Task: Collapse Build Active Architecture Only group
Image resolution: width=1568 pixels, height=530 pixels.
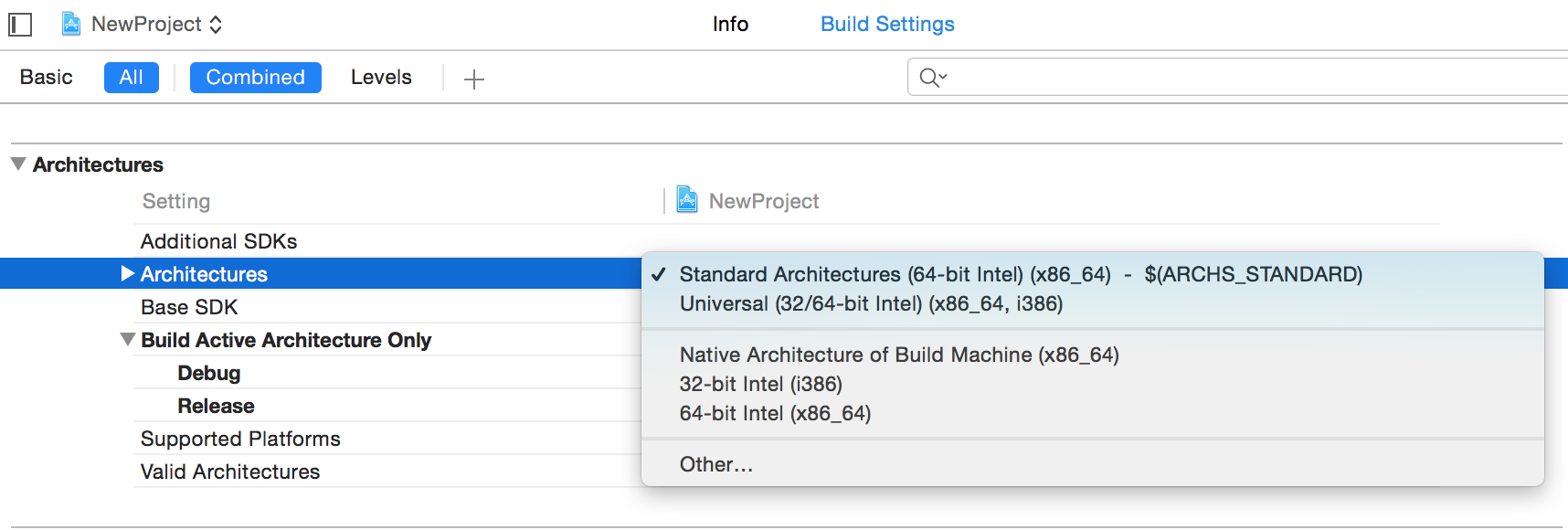Action: click(128, 340)
